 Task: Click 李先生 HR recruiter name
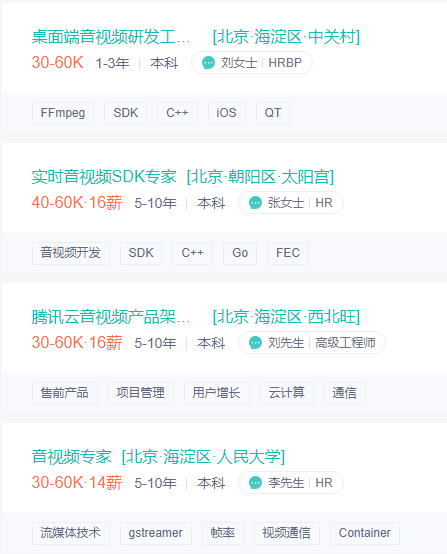point(300,483)
